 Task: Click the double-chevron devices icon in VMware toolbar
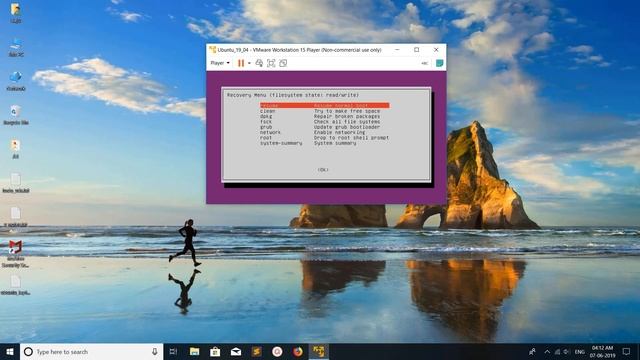click(424, 63)
